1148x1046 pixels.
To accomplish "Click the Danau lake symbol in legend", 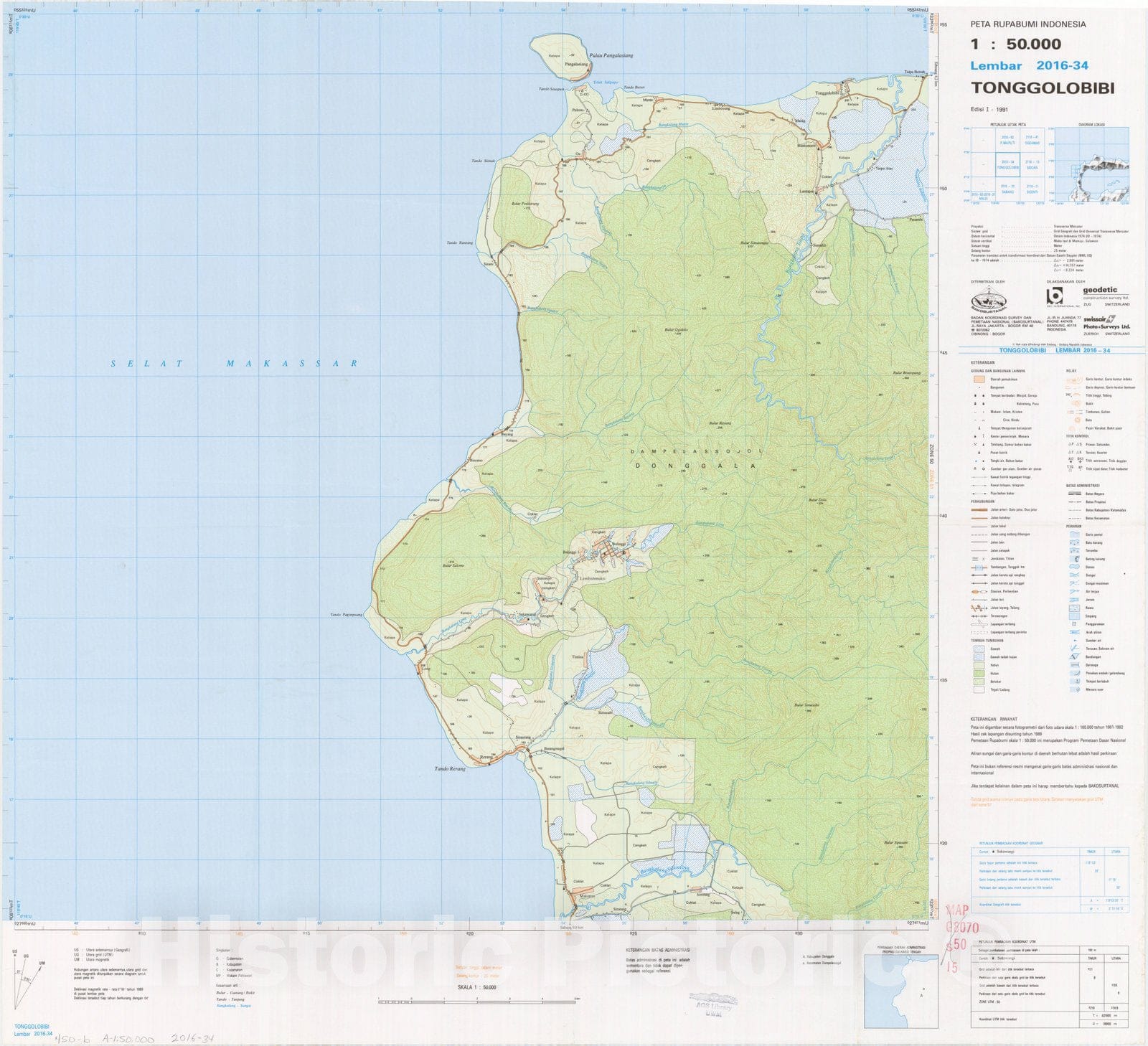I will [1074, 567].
